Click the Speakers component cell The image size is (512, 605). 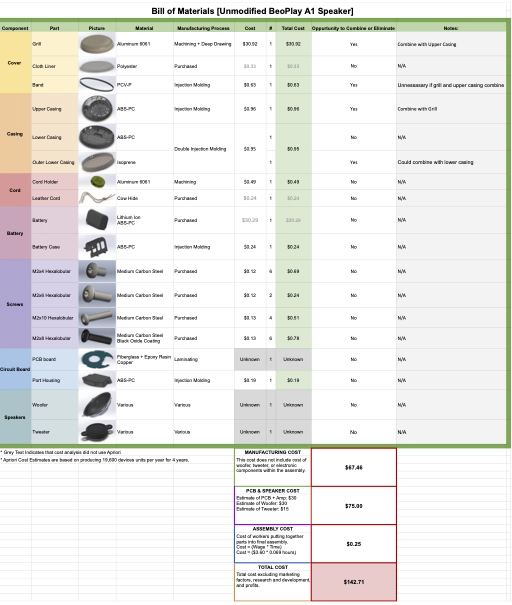coord(15,417)
